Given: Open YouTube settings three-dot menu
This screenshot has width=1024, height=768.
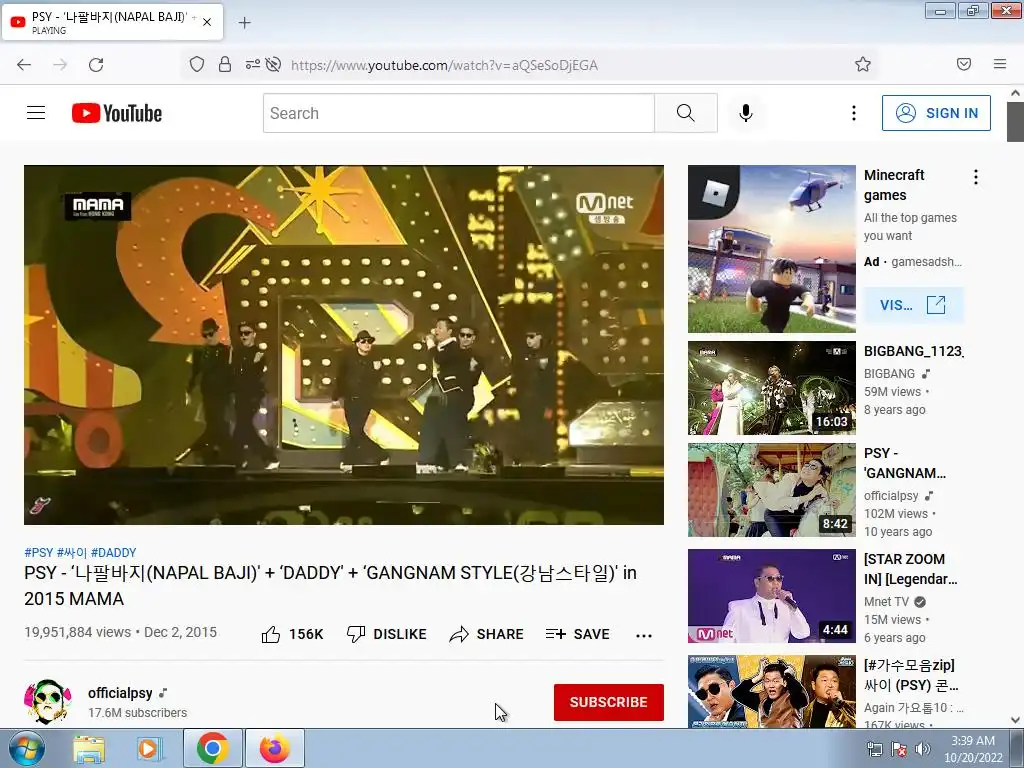Looking at the screenshot, I should point(854,113).
